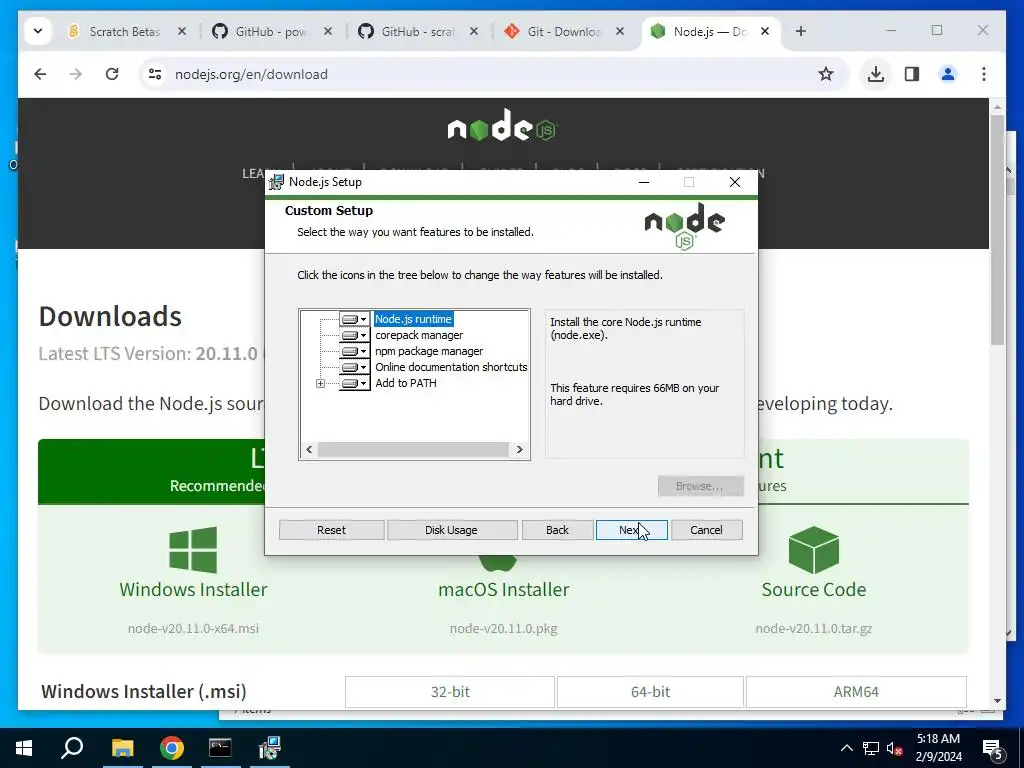The width and height of the screenshot is (1024, 768).
Task: Expand the Add to PATH tree node
Action: 320,383
